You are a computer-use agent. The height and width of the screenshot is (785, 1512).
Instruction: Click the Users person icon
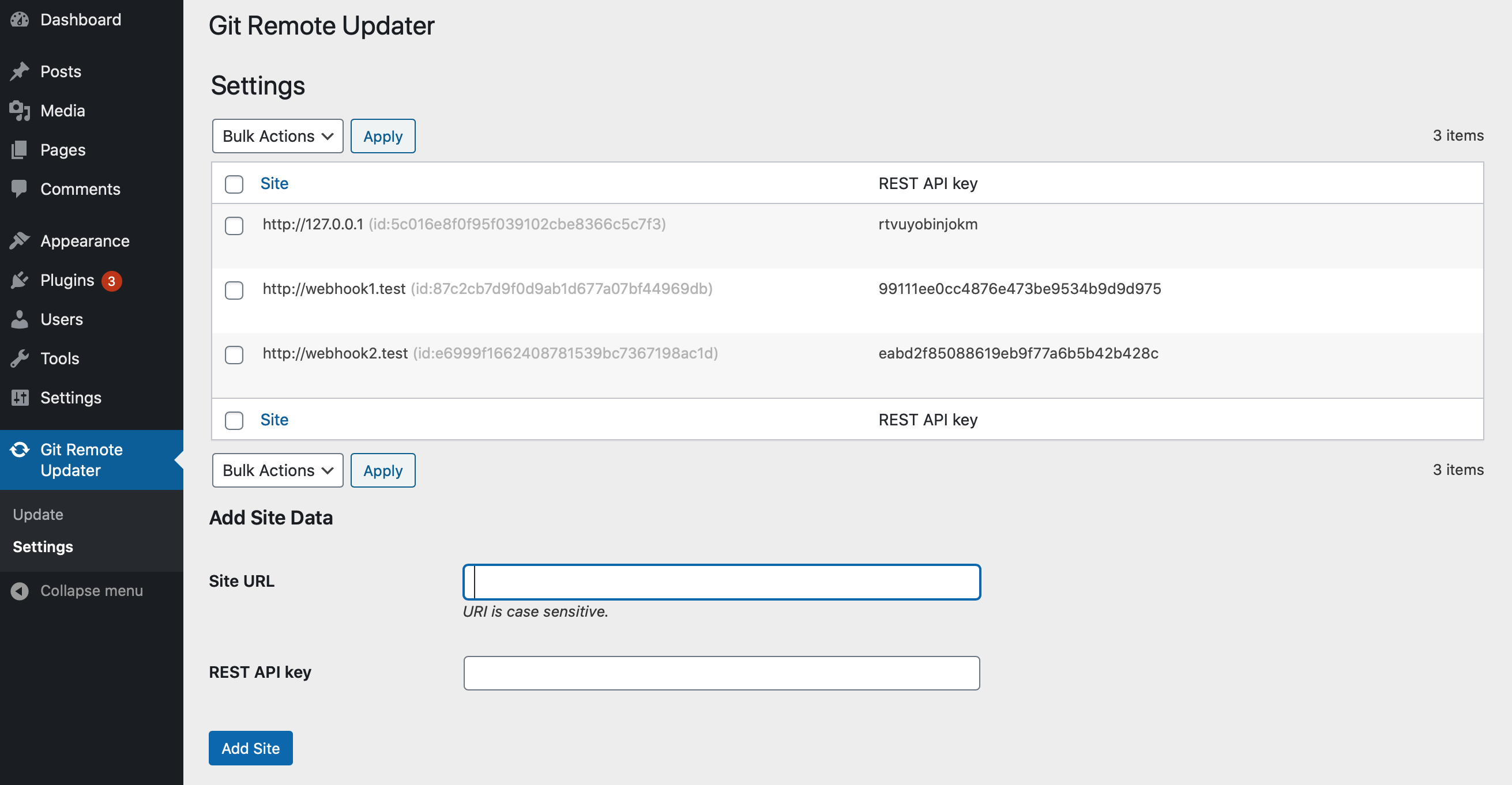click(x=20, y=320)
